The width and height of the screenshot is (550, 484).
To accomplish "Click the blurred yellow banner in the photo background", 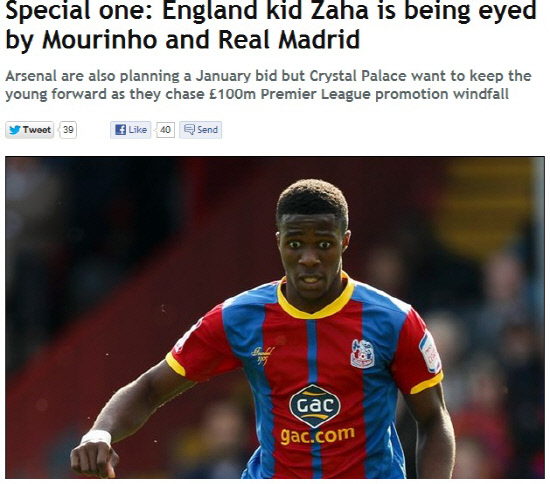I will [x=488, y=207].
